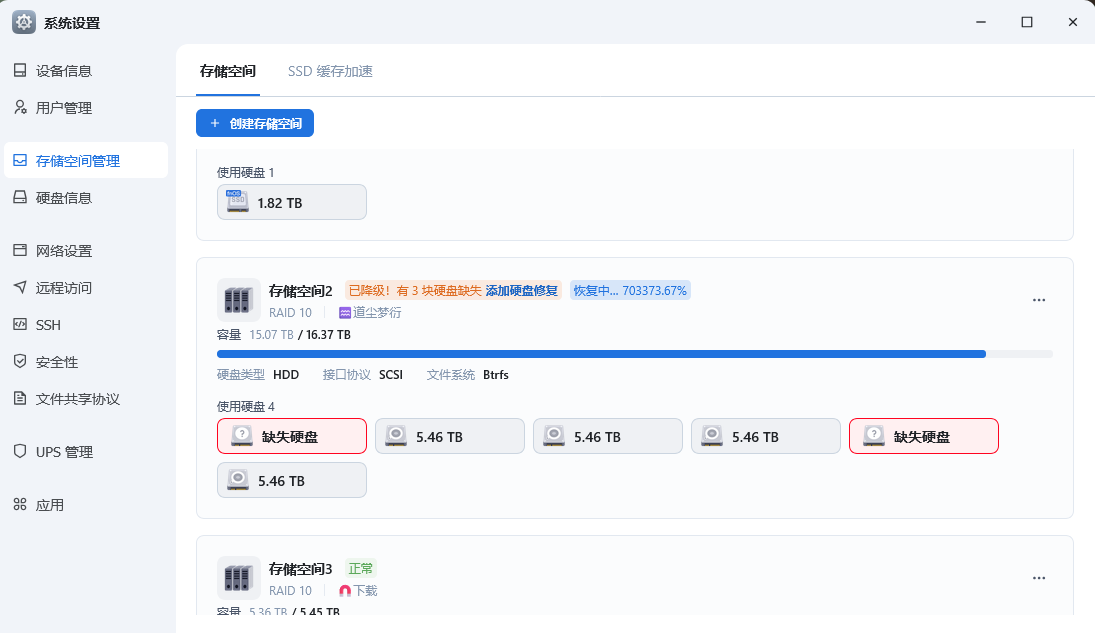Viewport: 1095px width, 633px height.
Task: Click the 存储空间2 RAID icon
Action: click(x=239, y=300)
